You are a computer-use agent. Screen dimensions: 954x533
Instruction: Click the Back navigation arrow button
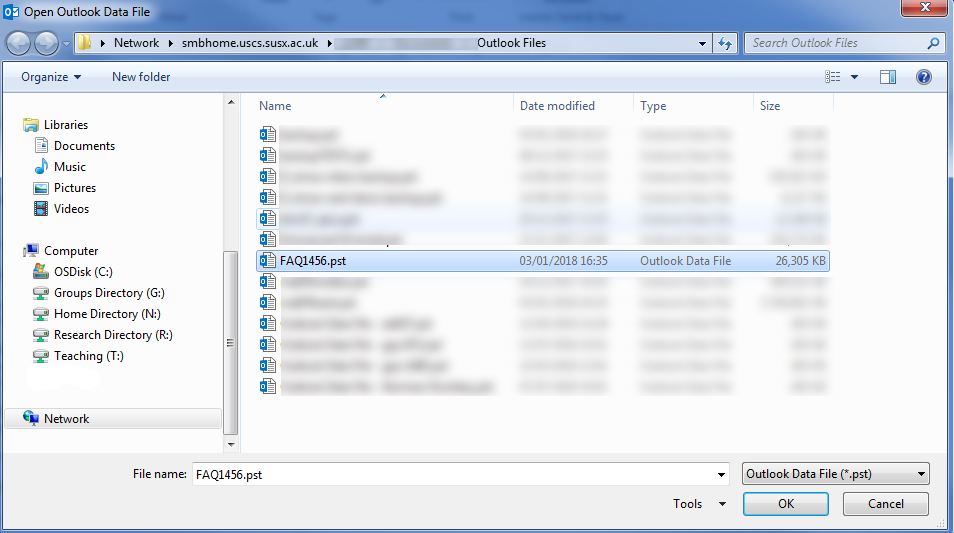click(x=18, y=43)
